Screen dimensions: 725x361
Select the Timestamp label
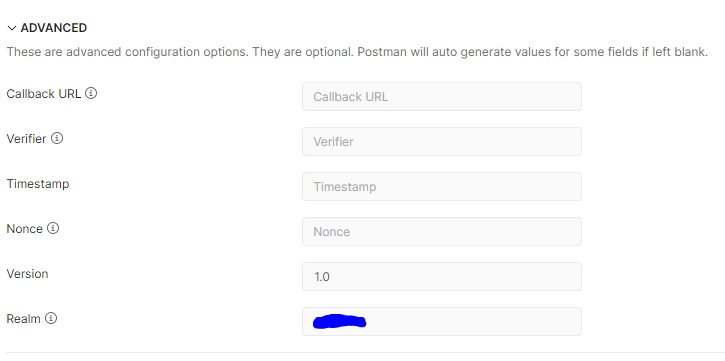[x=38, y=184]
